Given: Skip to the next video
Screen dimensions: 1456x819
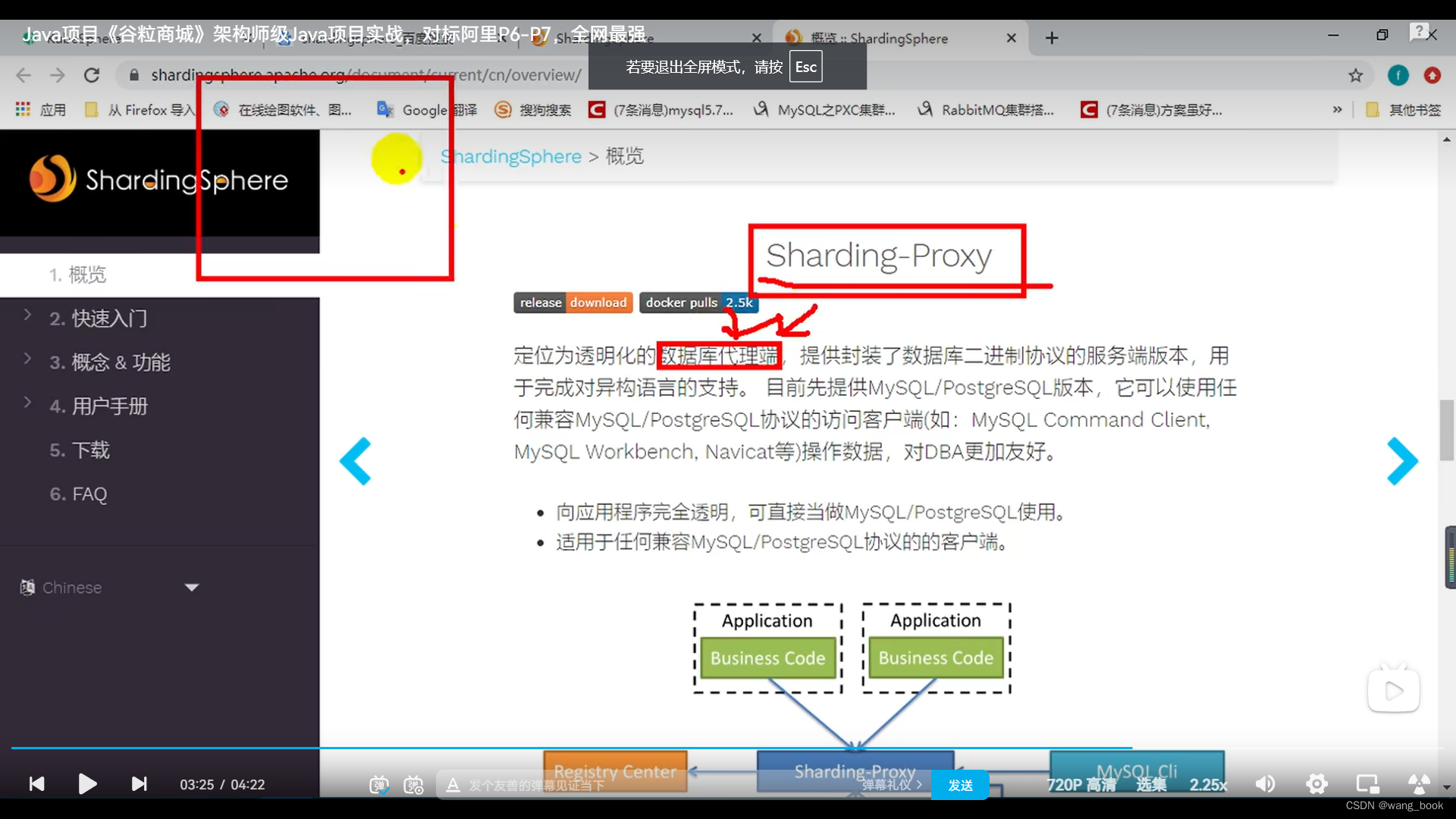Looking at the screenshot, I should click(x=139, y=784).
